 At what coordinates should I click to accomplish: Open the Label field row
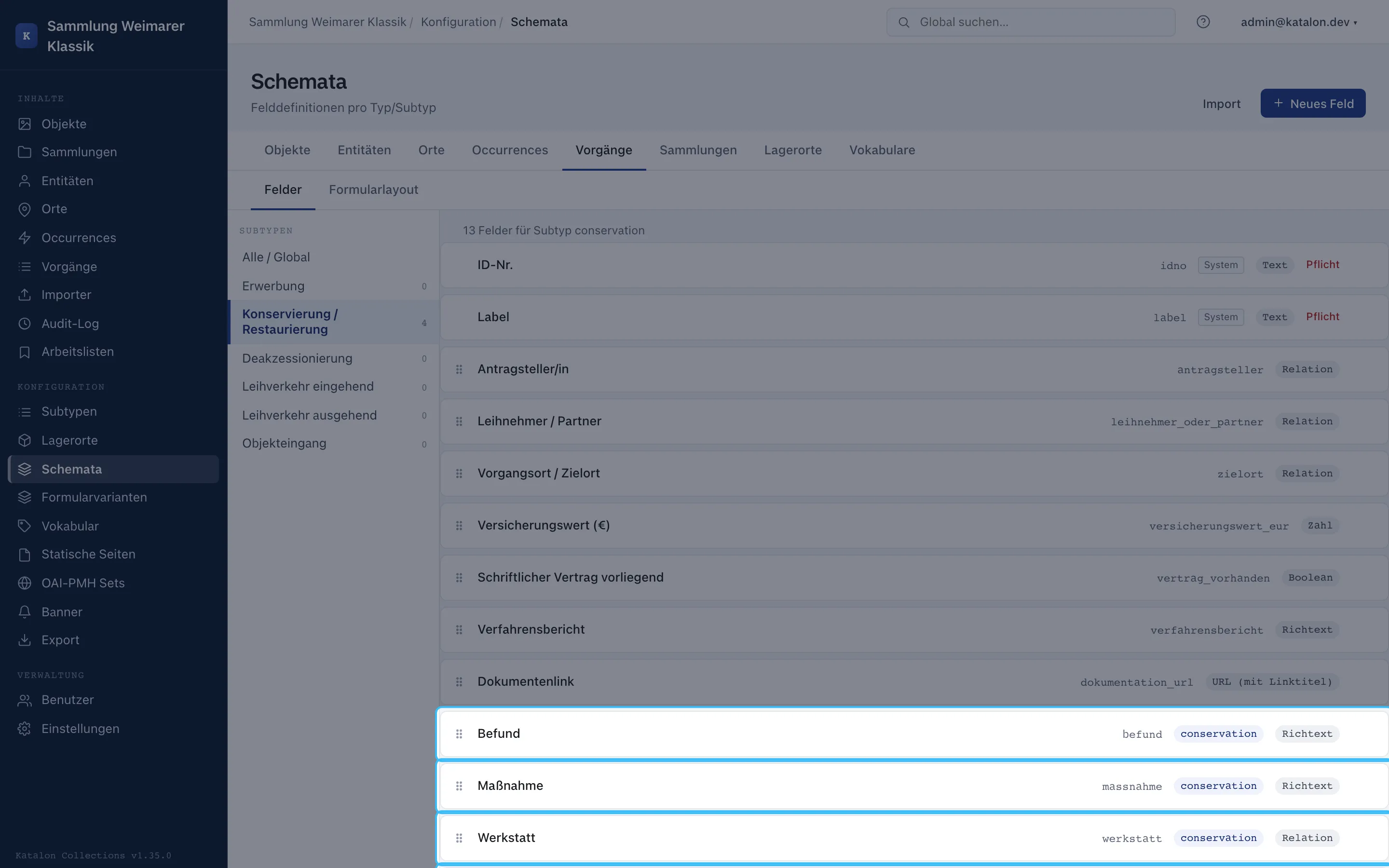pos(914,317)
